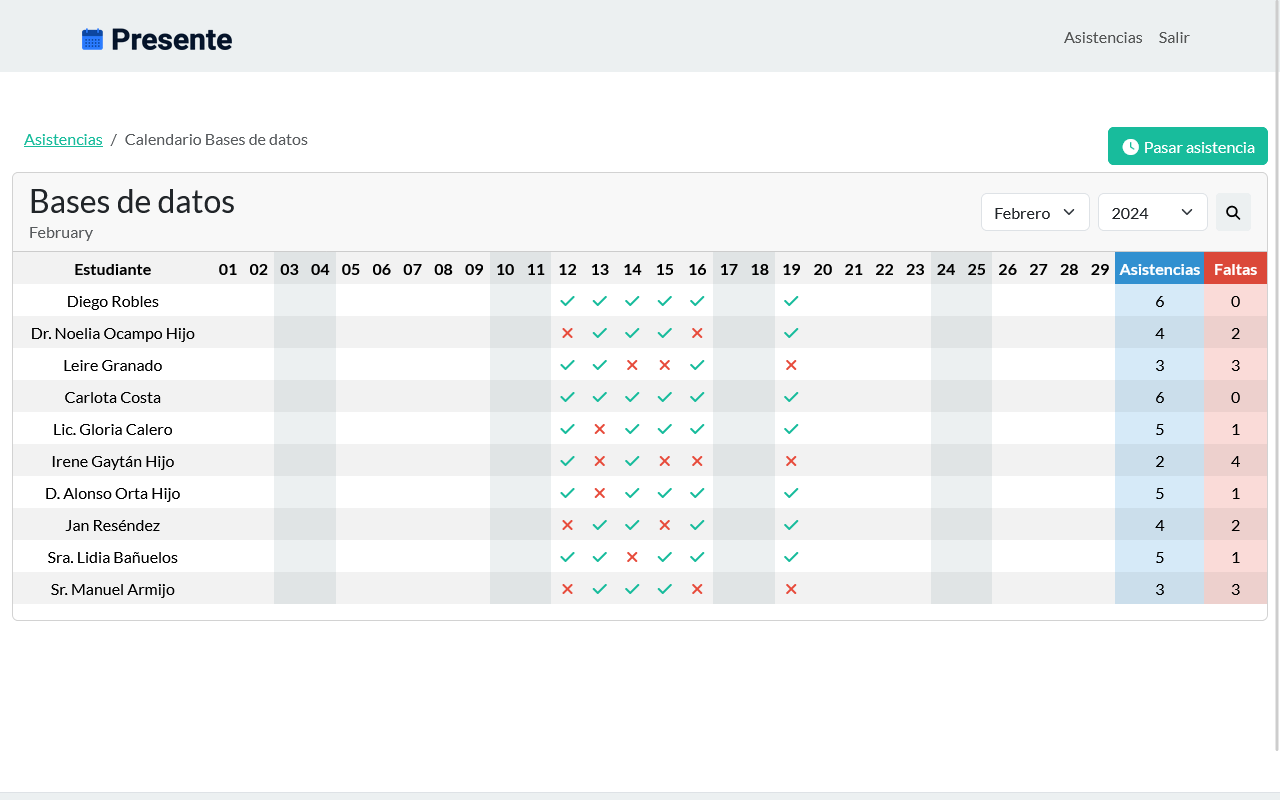Click Jan Reséndez's X mark on day 15
The image size is (1280, 800).
click(x=665, y=525)
